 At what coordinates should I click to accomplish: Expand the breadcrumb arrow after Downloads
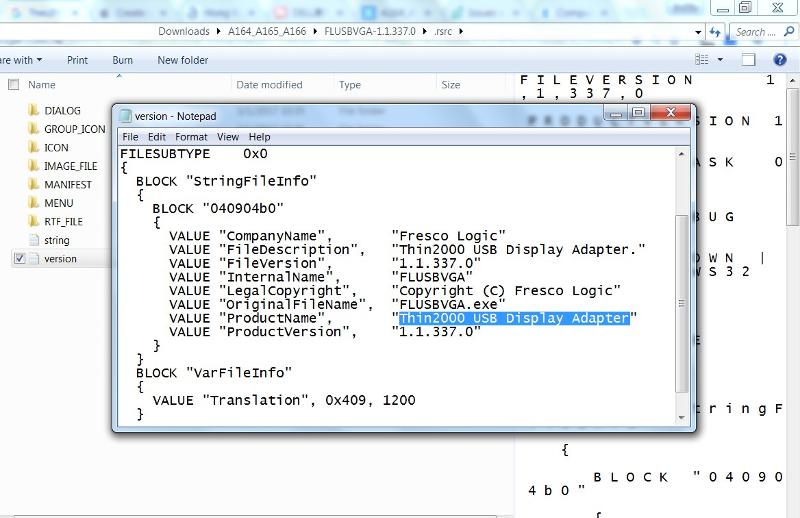(217, 32)
